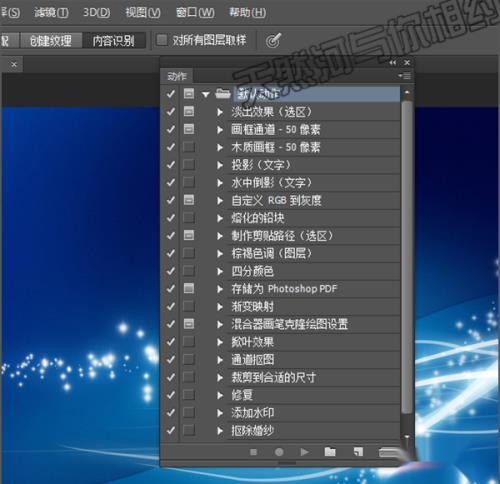Image resolution: width=500 pixels, height=484 pixels.
Task: Collapse the Actions panel with double-arrow icon
Action: (393, 63)
